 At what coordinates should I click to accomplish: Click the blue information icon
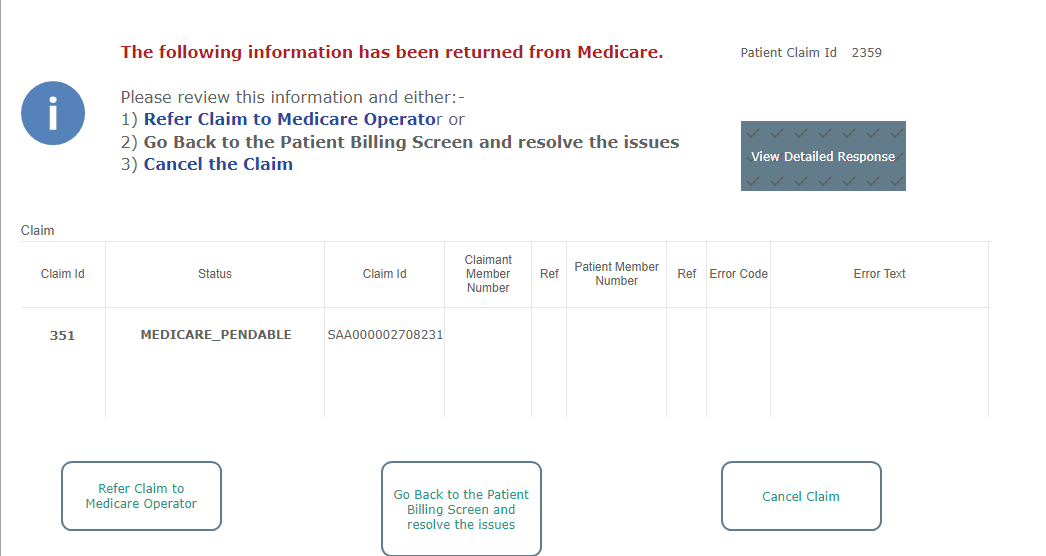[x=53, y=113]
